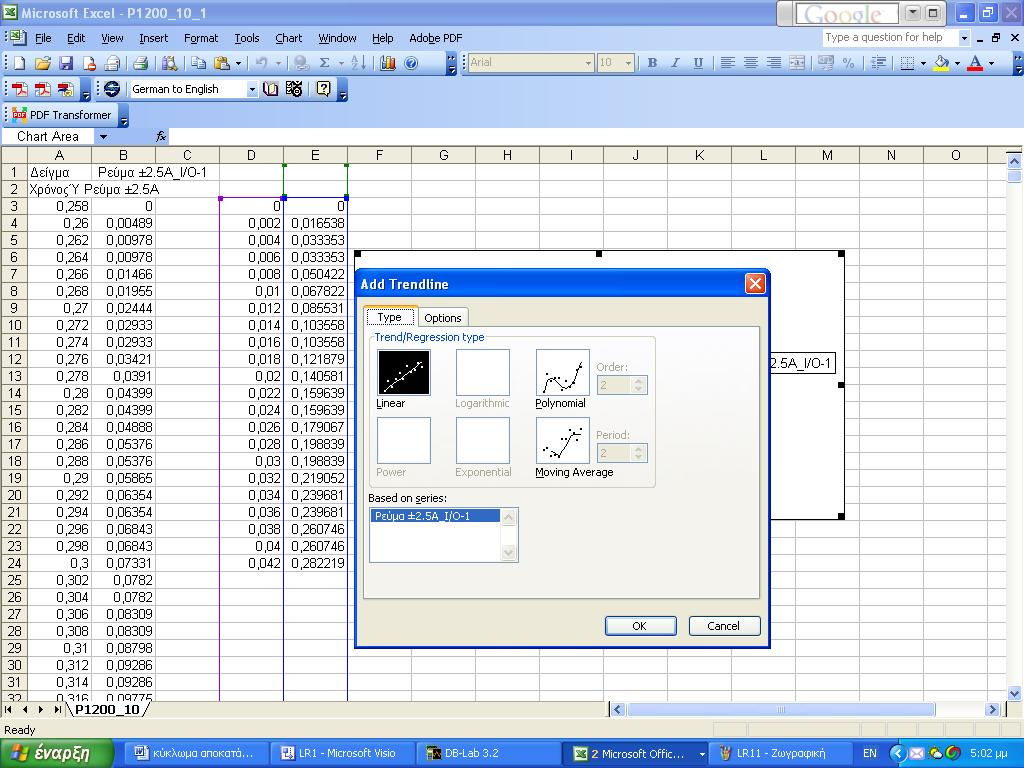The height and width of the screenshot is (768, 1024).
Task: Click Fill Color paint bucket
Action: (941, 63)
